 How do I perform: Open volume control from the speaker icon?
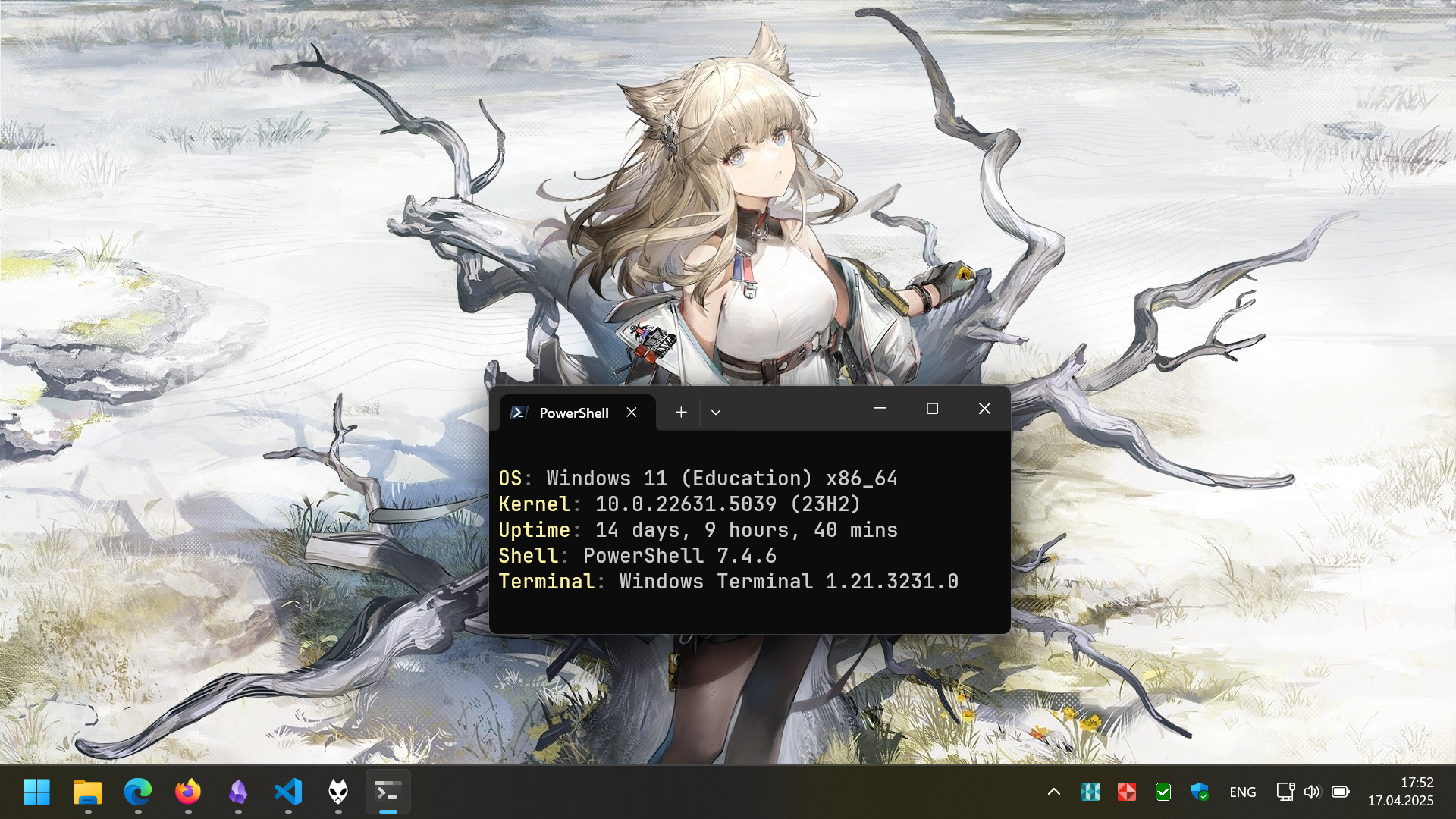click(1313, 792)
